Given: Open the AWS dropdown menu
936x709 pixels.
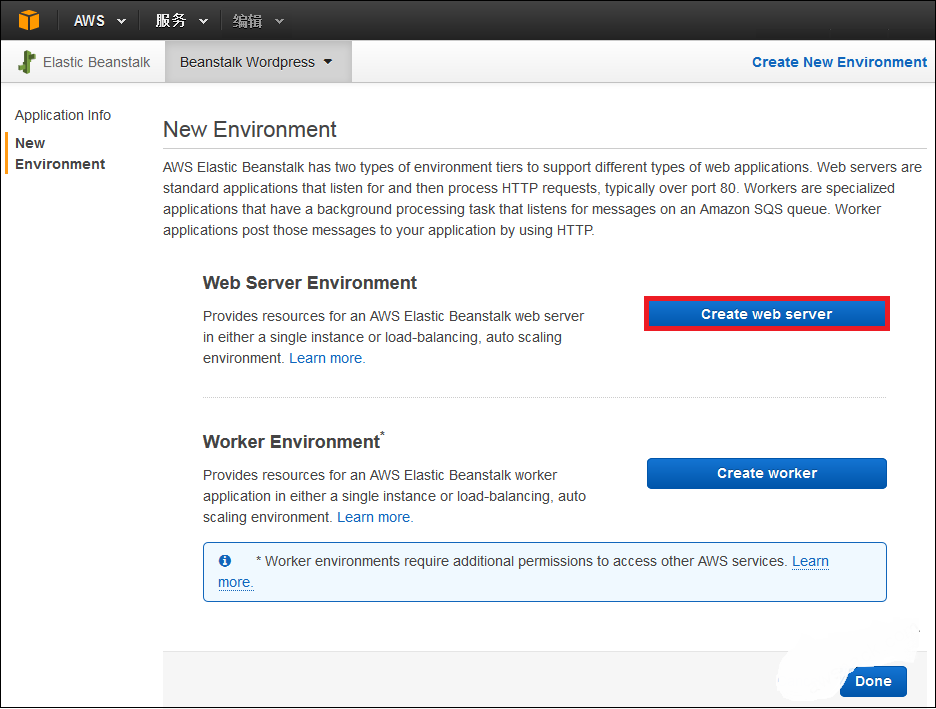Looking at the screenshot, I should coord(100,20).
